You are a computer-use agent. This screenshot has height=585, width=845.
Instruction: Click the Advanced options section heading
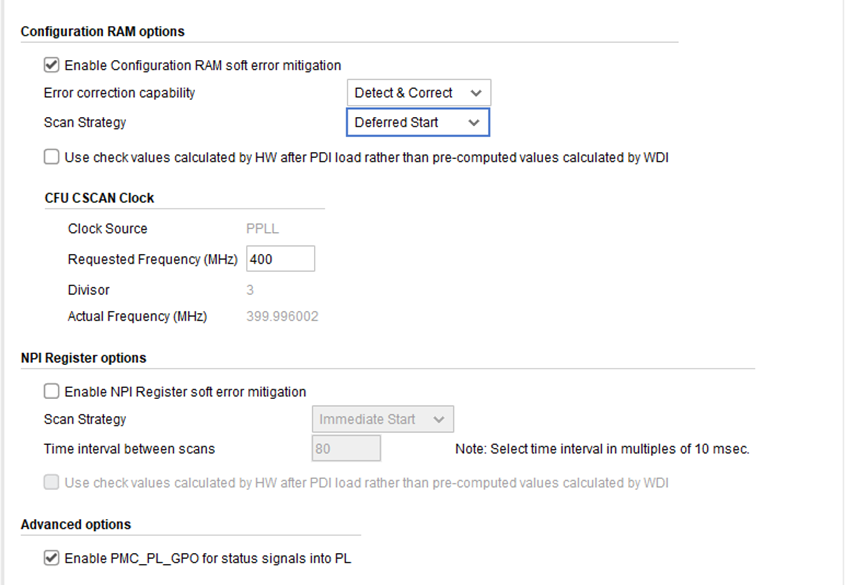coord(76,524)
